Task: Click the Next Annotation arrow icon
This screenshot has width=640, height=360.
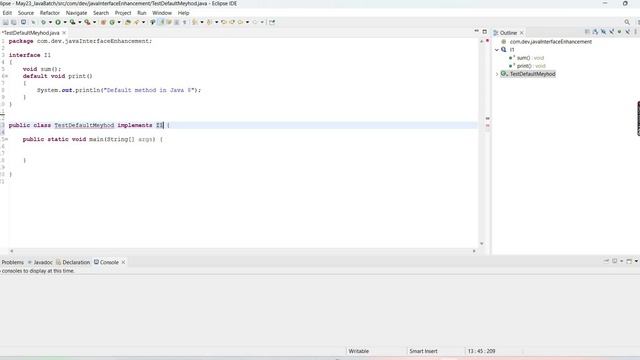Action: tap(195, 22)
